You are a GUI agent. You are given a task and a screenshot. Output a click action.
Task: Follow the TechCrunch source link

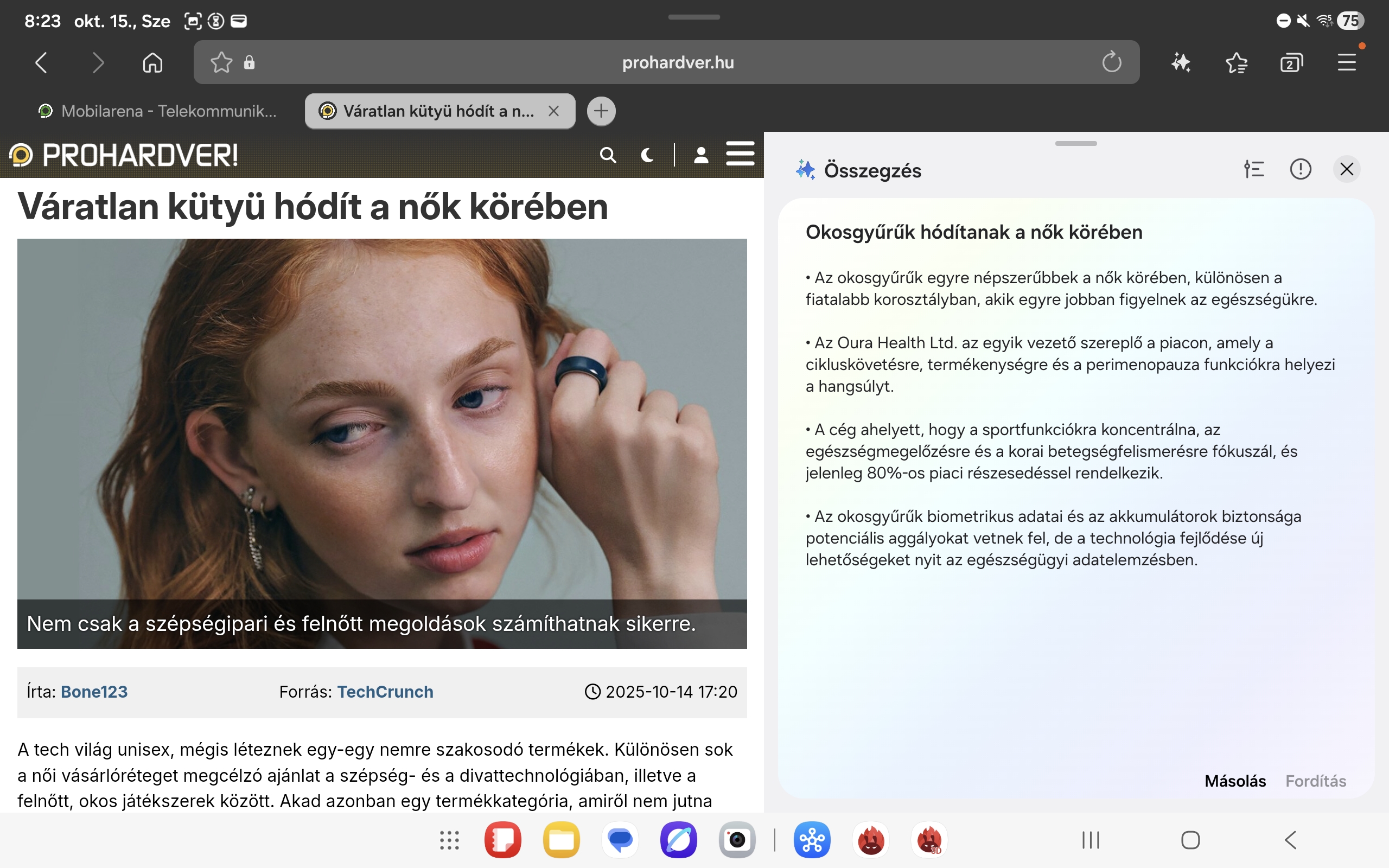click(x=385, y=692)
